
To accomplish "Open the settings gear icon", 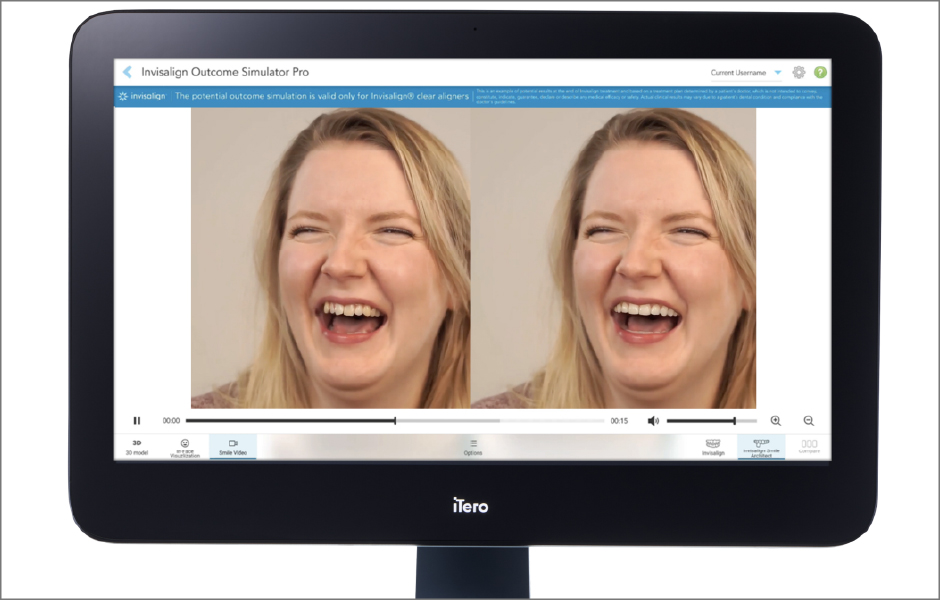I will coord(799,72).
